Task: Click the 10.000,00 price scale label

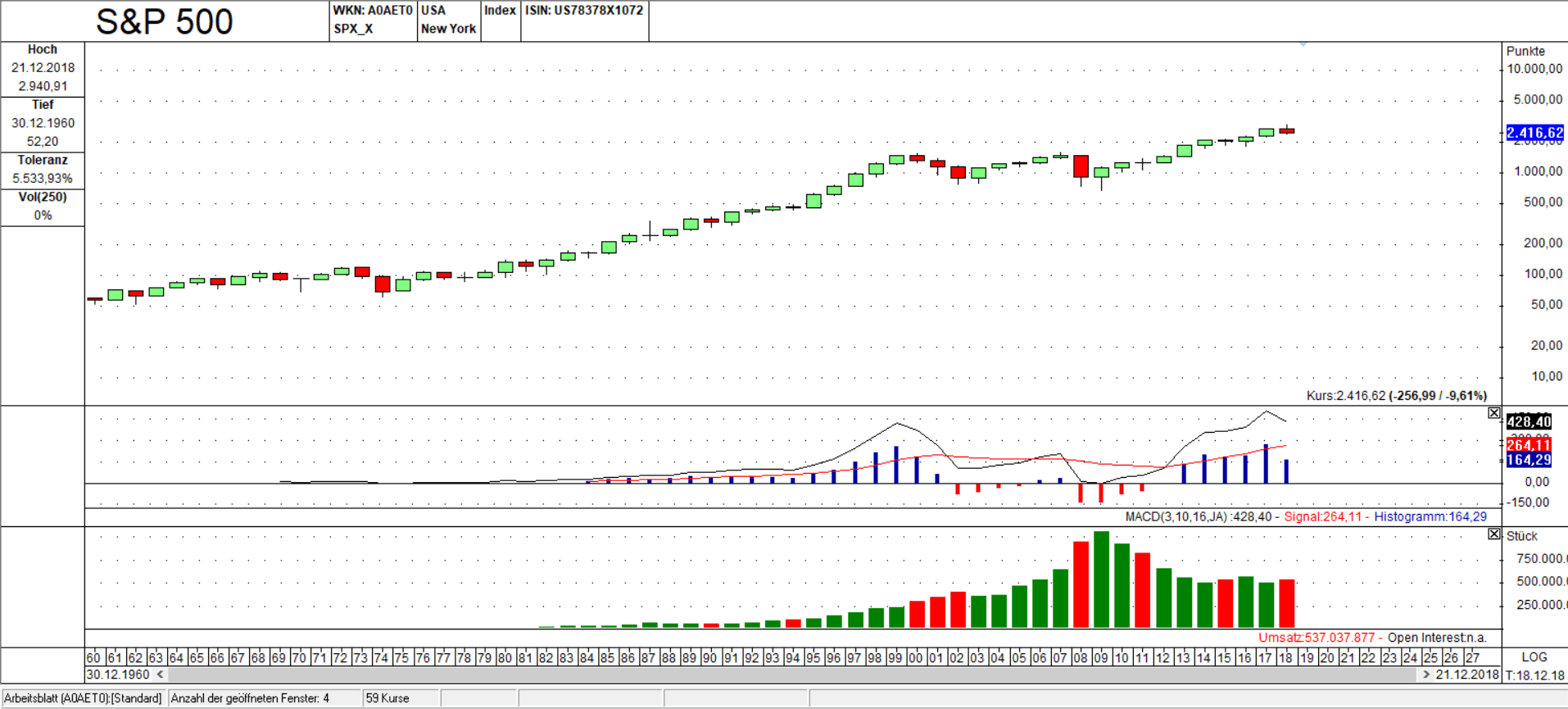Action: (x=1534, y=69)
